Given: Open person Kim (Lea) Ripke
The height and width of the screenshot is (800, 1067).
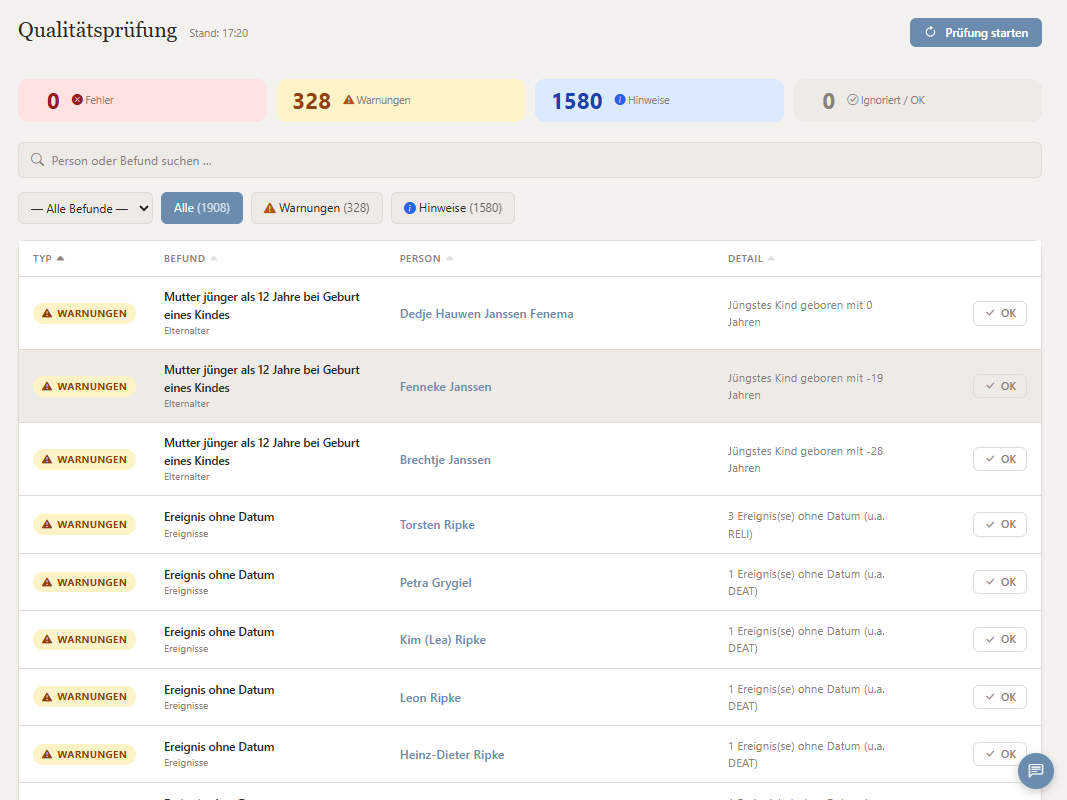Looking at the screenshot, I should point(443,640).
